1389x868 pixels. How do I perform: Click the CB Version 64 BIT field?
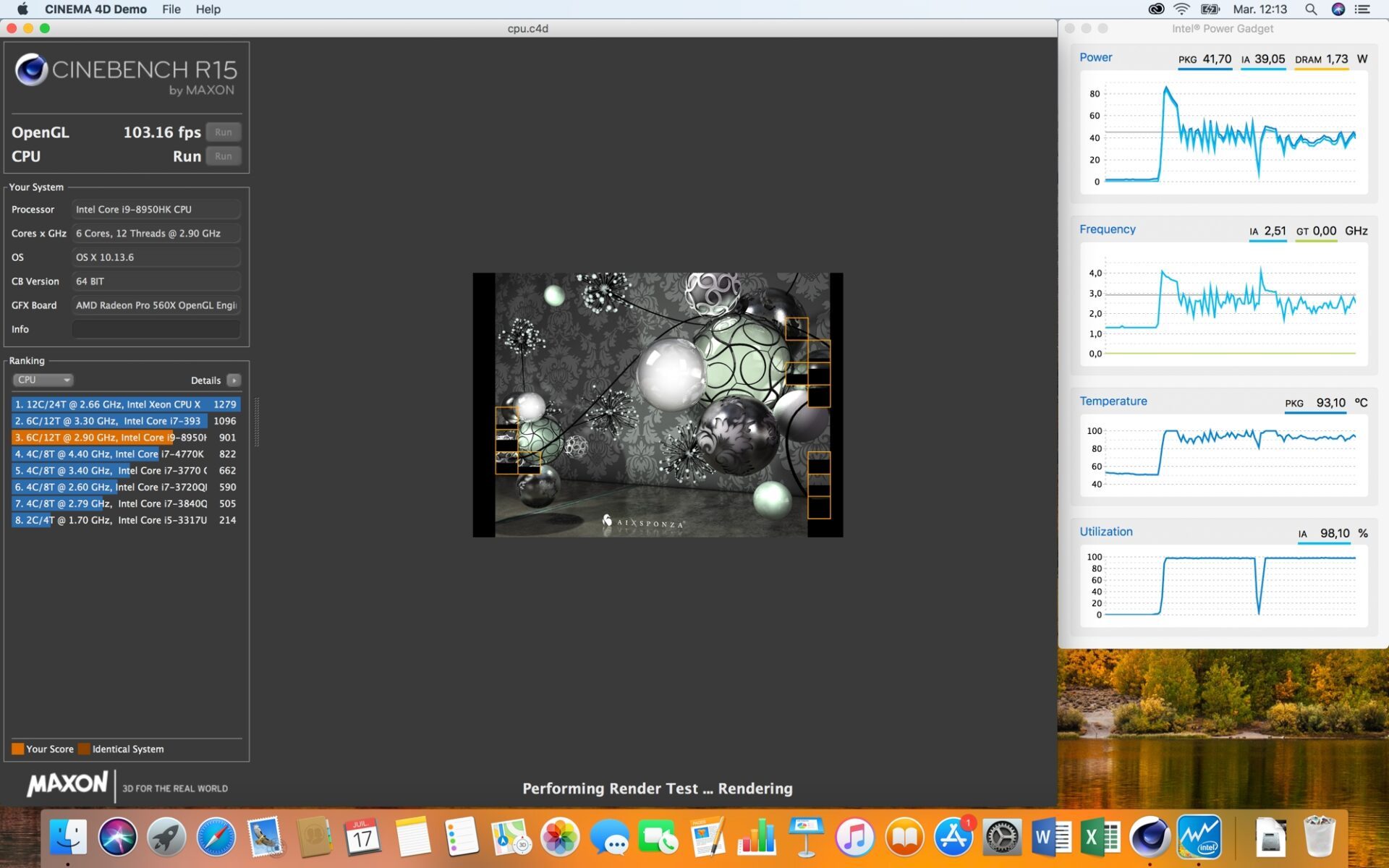(x=156, y=281)
